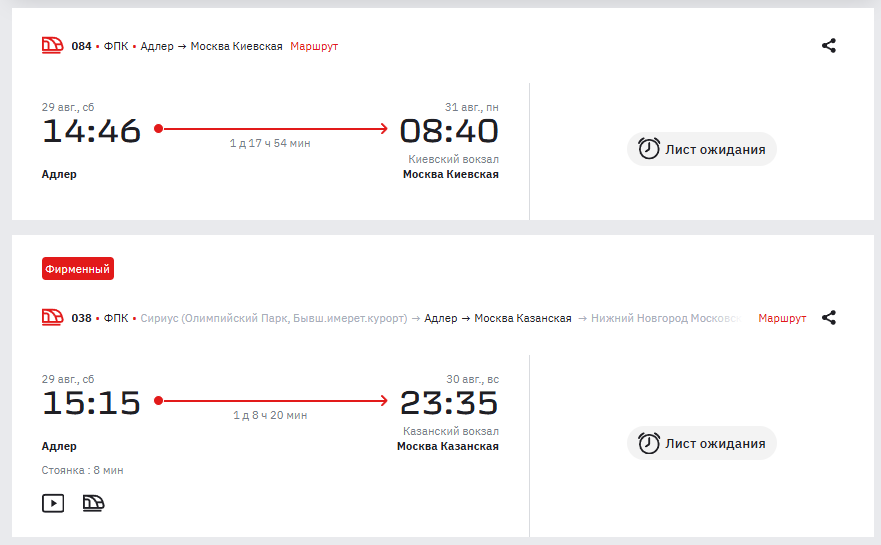Open Маршрут link for train 084
Image resolution: width=881 pixels, height=545 pixels.
coord(314,46)
